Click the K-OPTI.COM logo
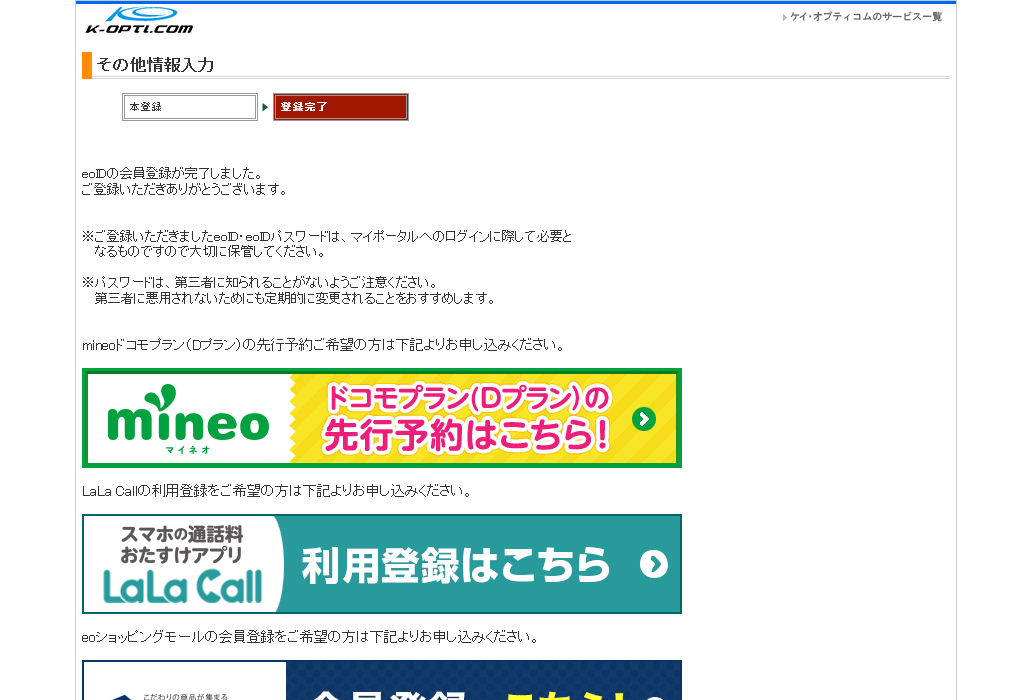Viewport: 1024px width, 700px height. 140,20
